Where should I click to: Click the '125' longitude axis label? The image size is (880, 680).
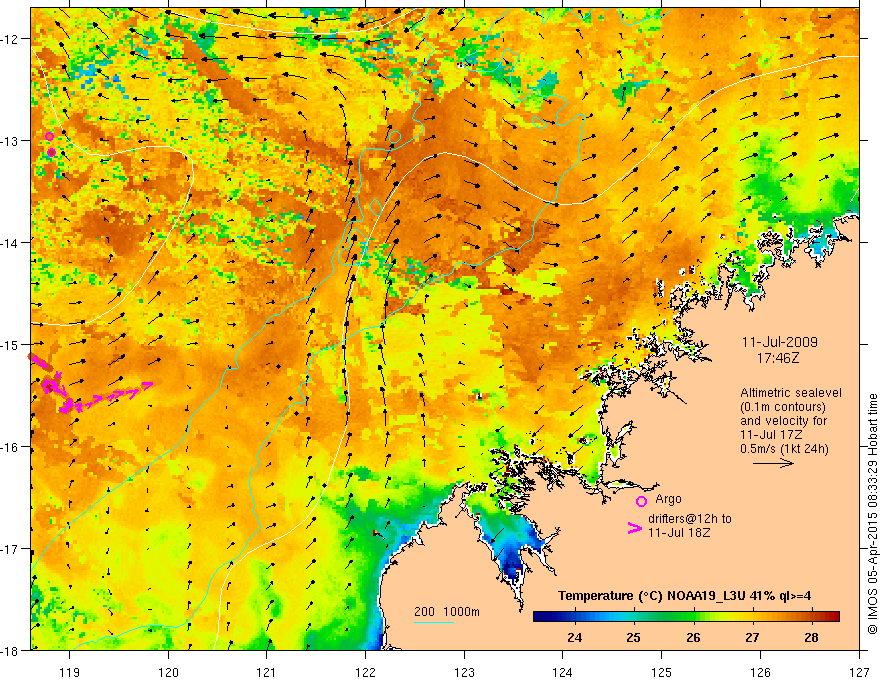(x=662, y=672)
